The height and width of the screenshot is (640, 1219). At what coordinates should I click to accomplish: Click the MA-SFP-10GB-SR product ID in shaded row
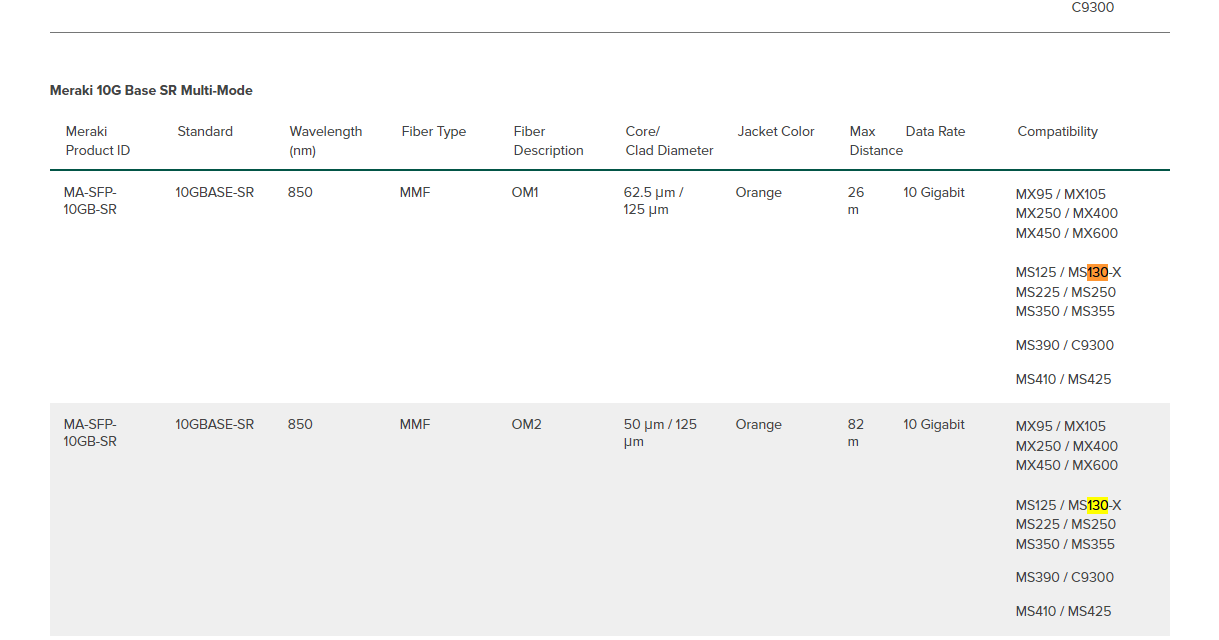pyautogui.click(x=90, y=432)
